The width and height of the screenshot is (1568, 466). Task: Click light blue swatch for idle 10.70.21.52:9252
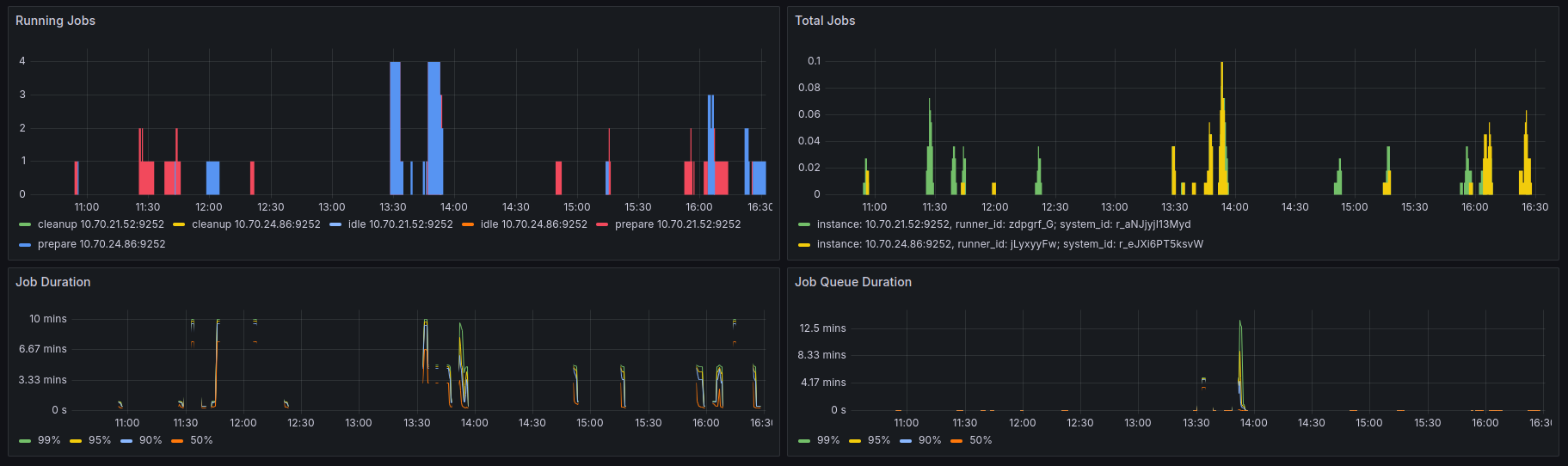click(x=335, y=225)
